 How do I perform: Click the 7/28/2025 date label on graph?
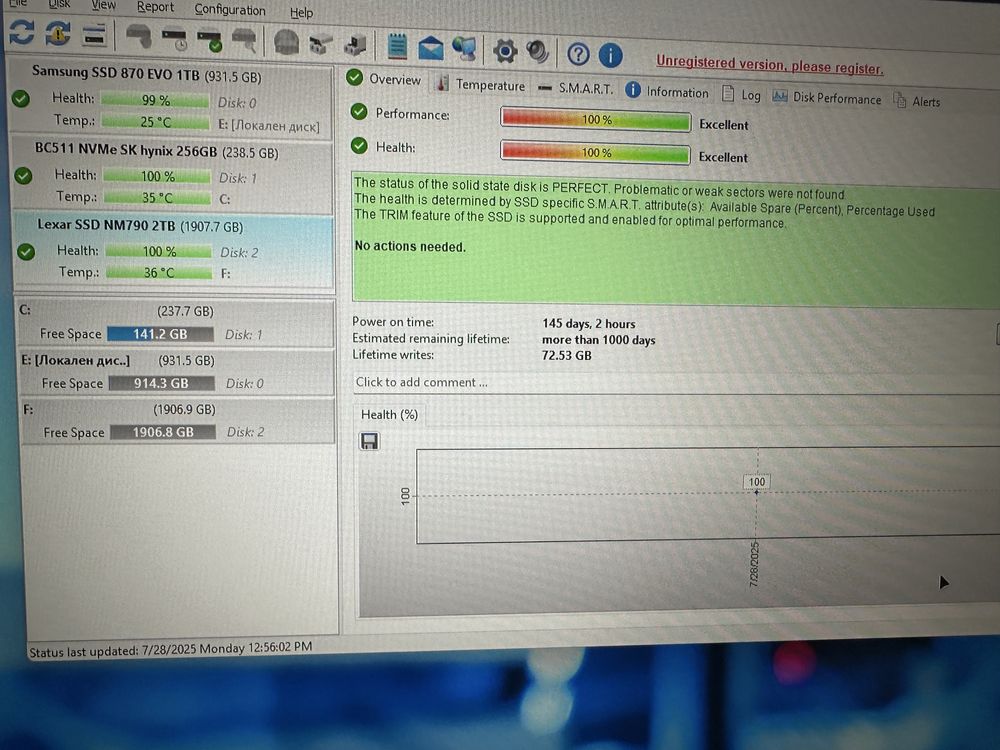[754, 564]
